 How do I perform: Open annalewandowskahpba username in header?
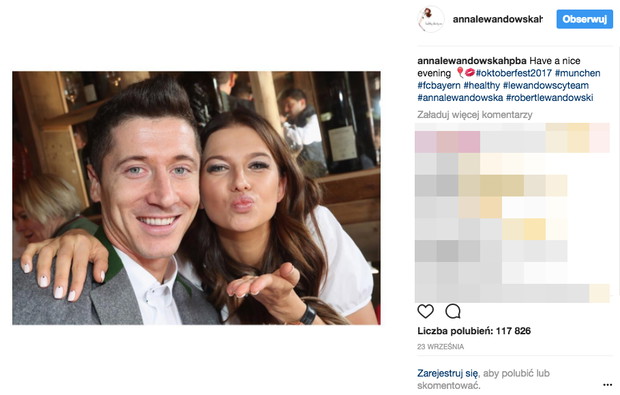497,19
